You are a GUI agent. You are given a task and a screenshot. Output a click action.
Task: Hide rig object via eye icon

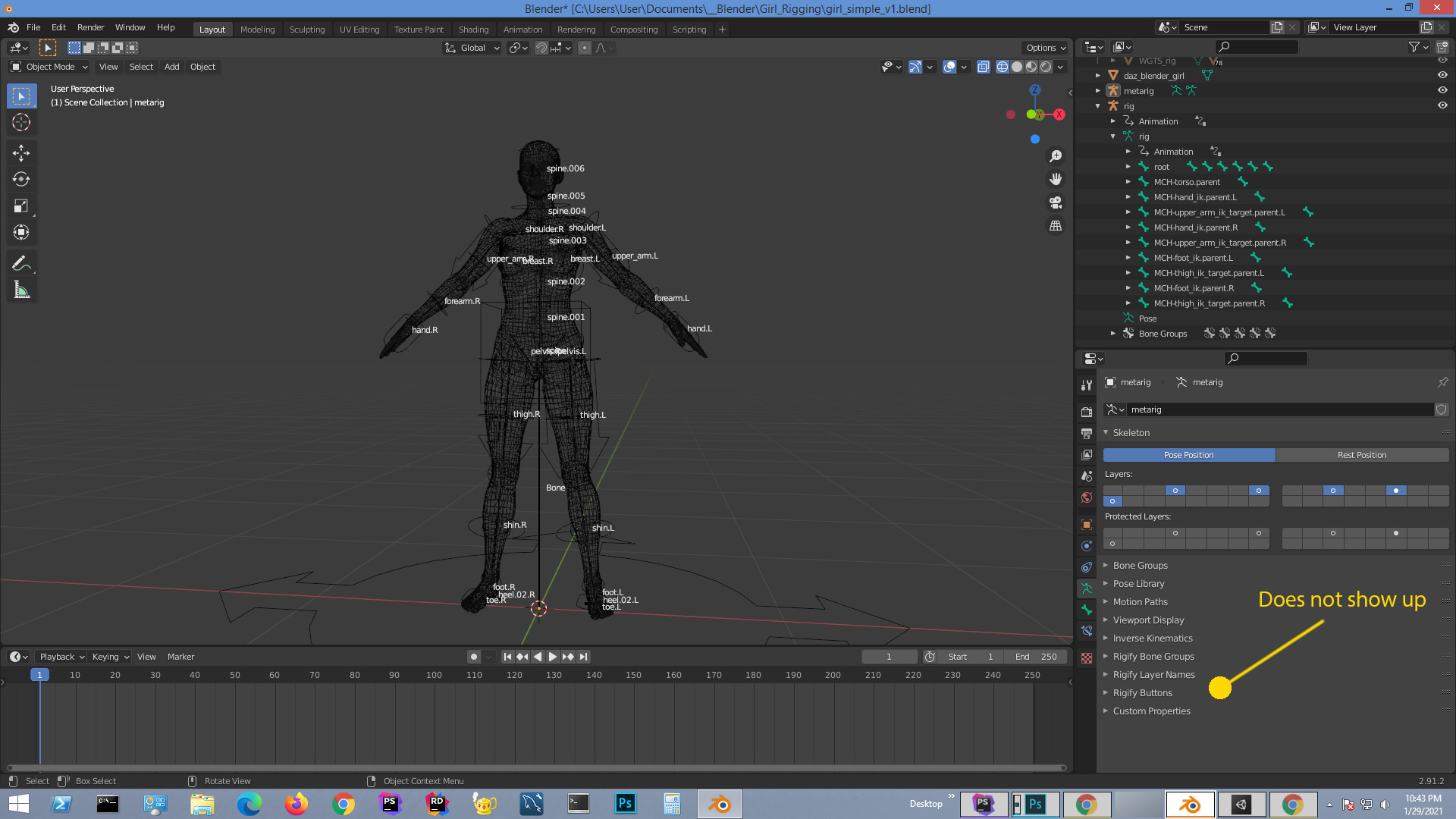(x=1442, y=105)
